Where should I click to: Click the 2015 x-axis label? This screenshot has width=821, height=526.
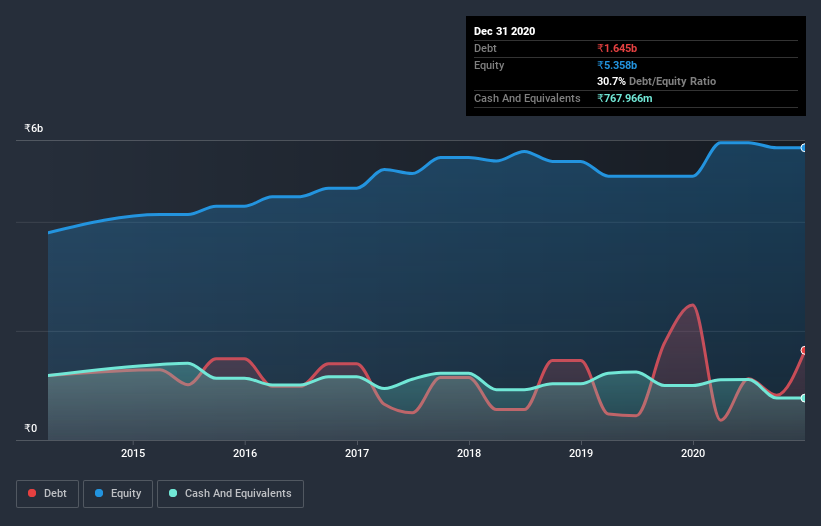(133, 453)
